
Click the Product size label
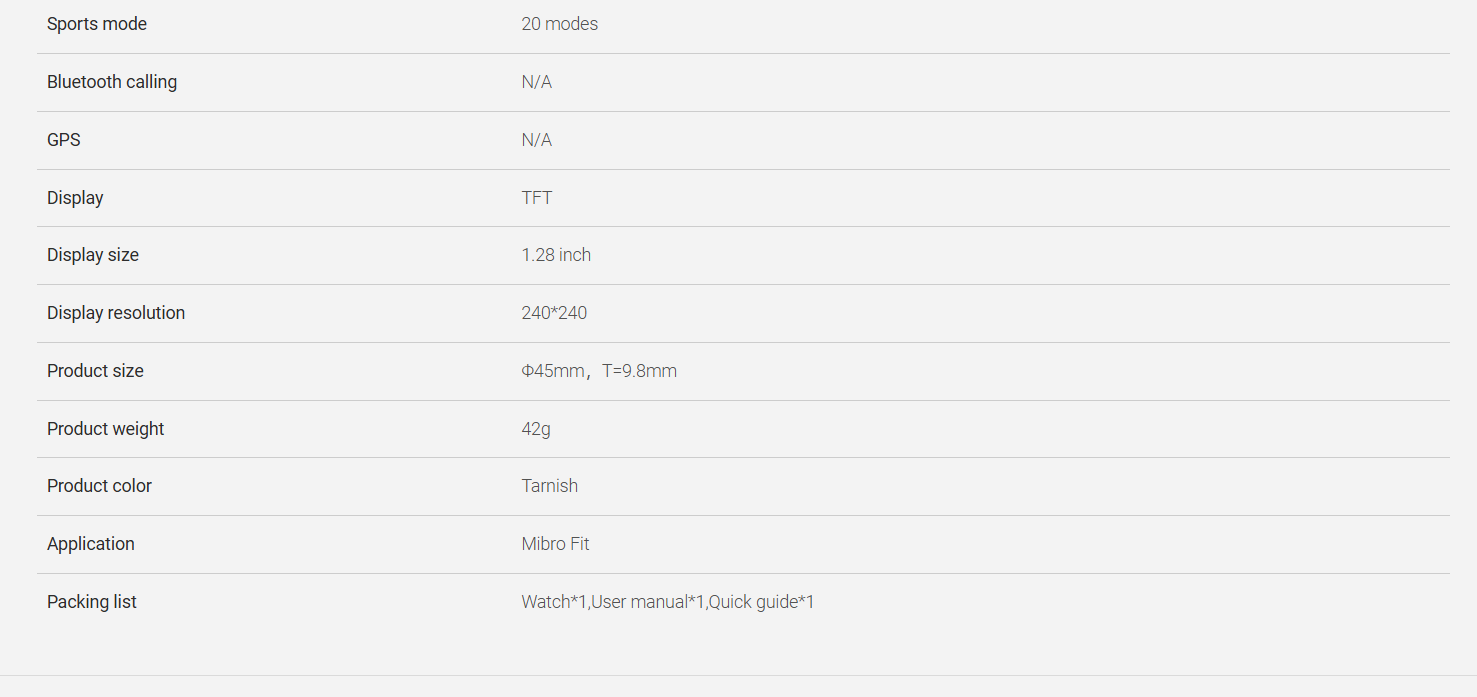point(95,371)
